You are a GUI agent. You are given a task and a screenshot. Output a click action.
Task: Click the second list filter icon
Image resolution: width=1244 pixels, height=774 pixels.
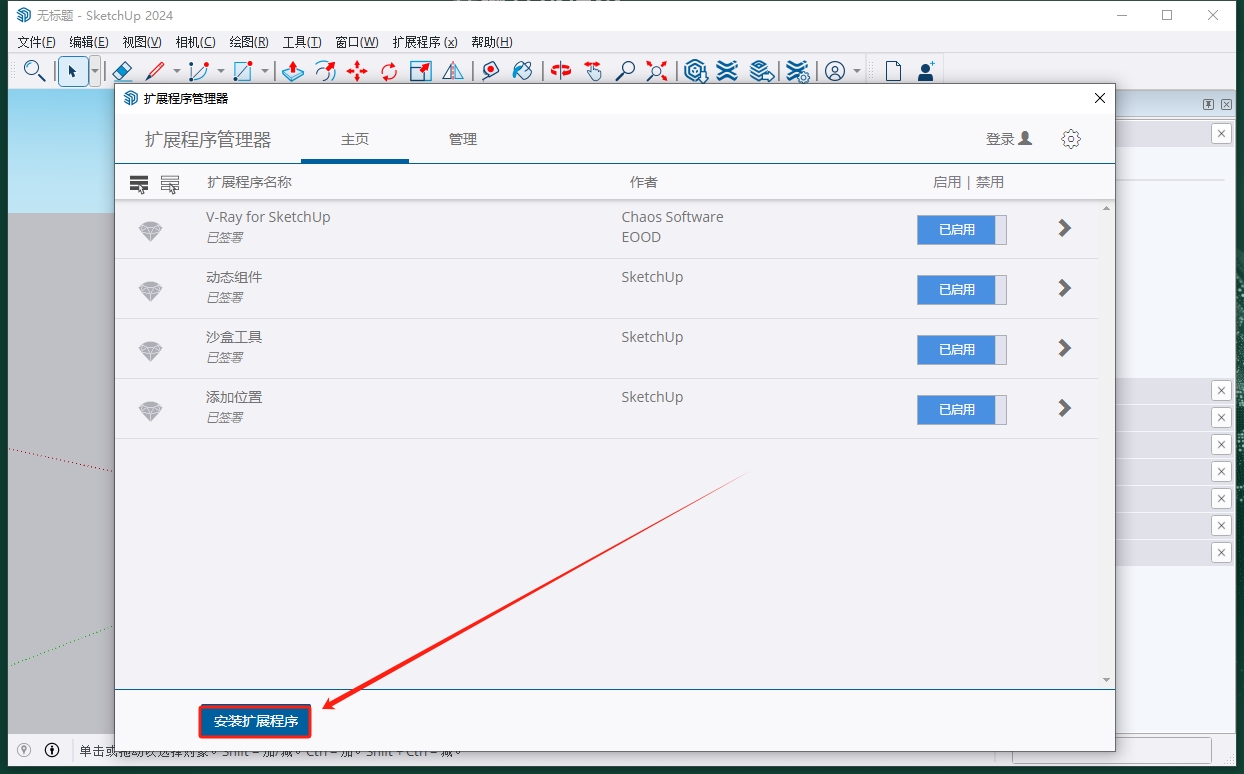click(170, 184)
